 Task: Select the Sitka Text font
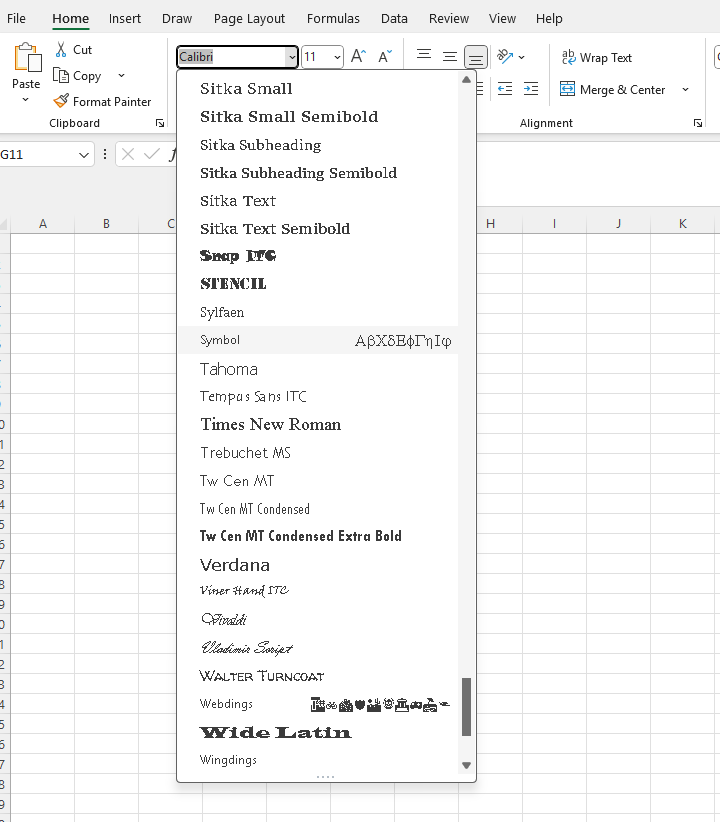(318, 201)
